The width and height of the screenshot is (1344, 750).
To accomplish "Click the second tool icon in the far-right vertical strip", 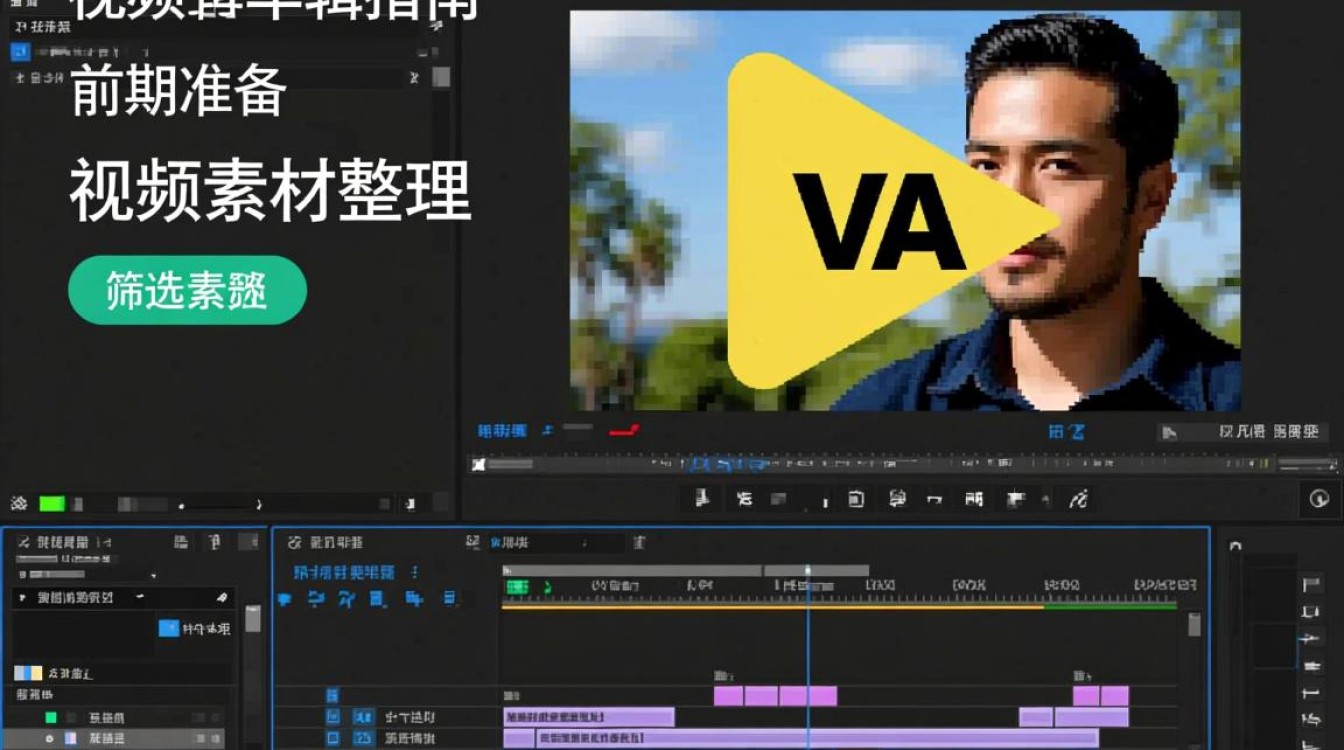I will [x=1311, y=611].
